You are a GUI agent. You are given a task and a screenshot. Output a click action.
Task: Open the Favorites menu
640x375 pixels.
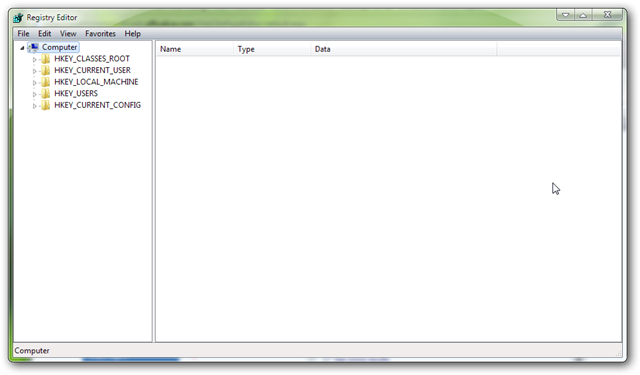(100, 33)
